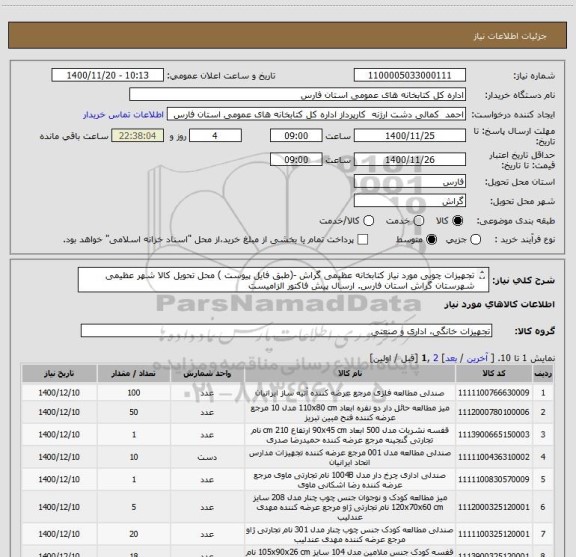Viewport: 576px width, 557px height.
Task: Click the نام کالا column header
Action: (350, 373)
